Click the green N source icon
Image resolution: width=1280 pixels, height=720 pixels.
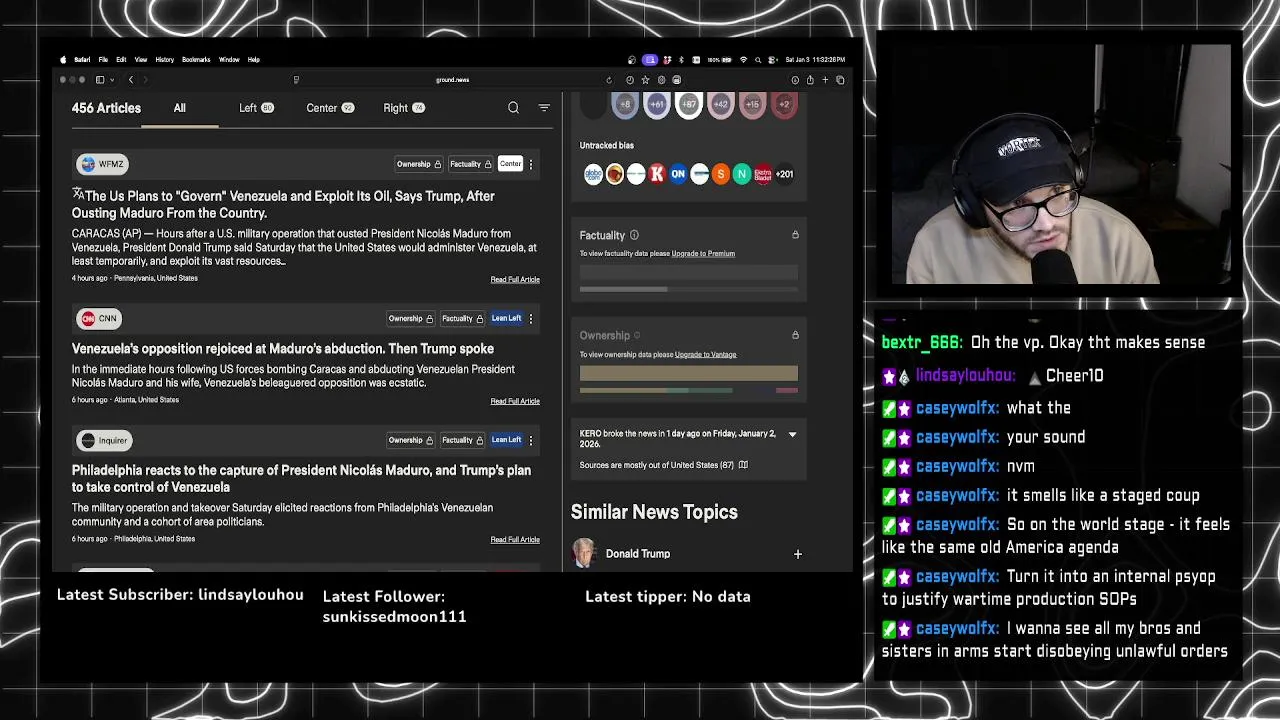(742, 174)
